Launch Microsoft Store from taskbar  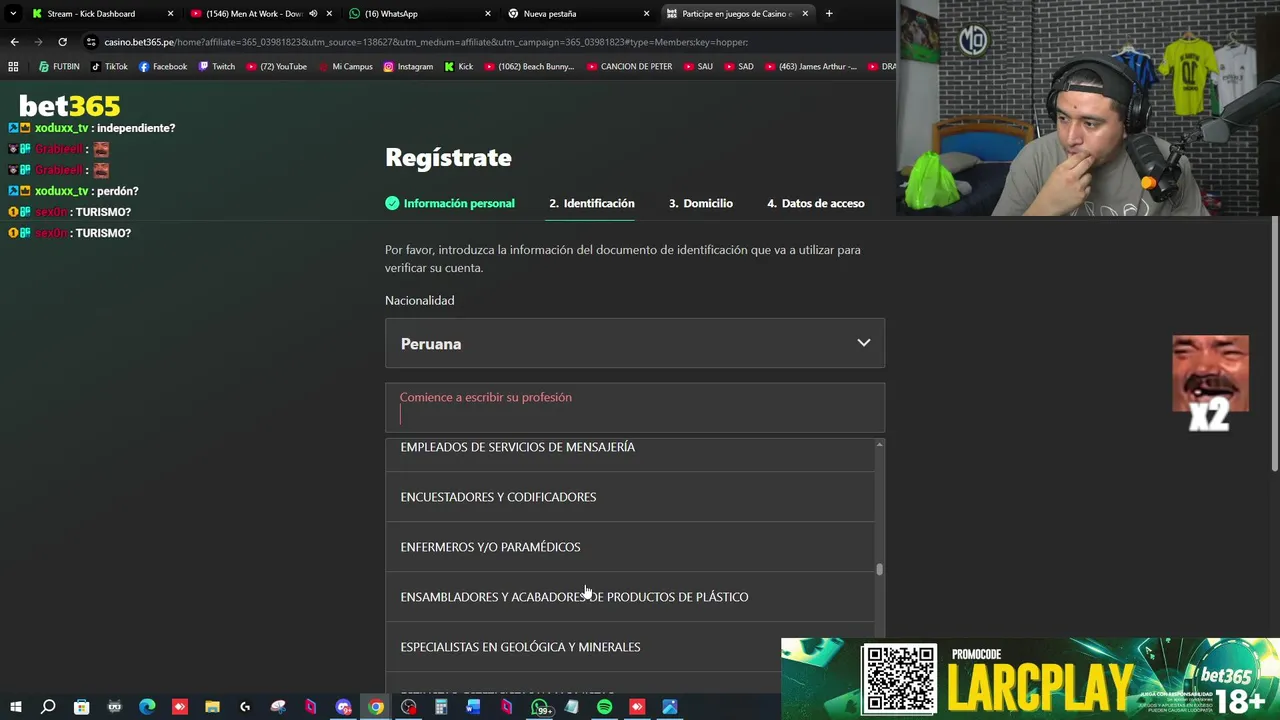pos(81,707)
